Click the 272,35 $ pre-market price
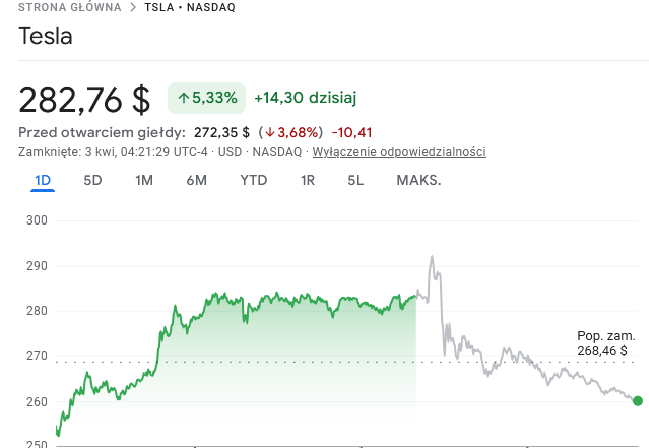 click(221, 132)
